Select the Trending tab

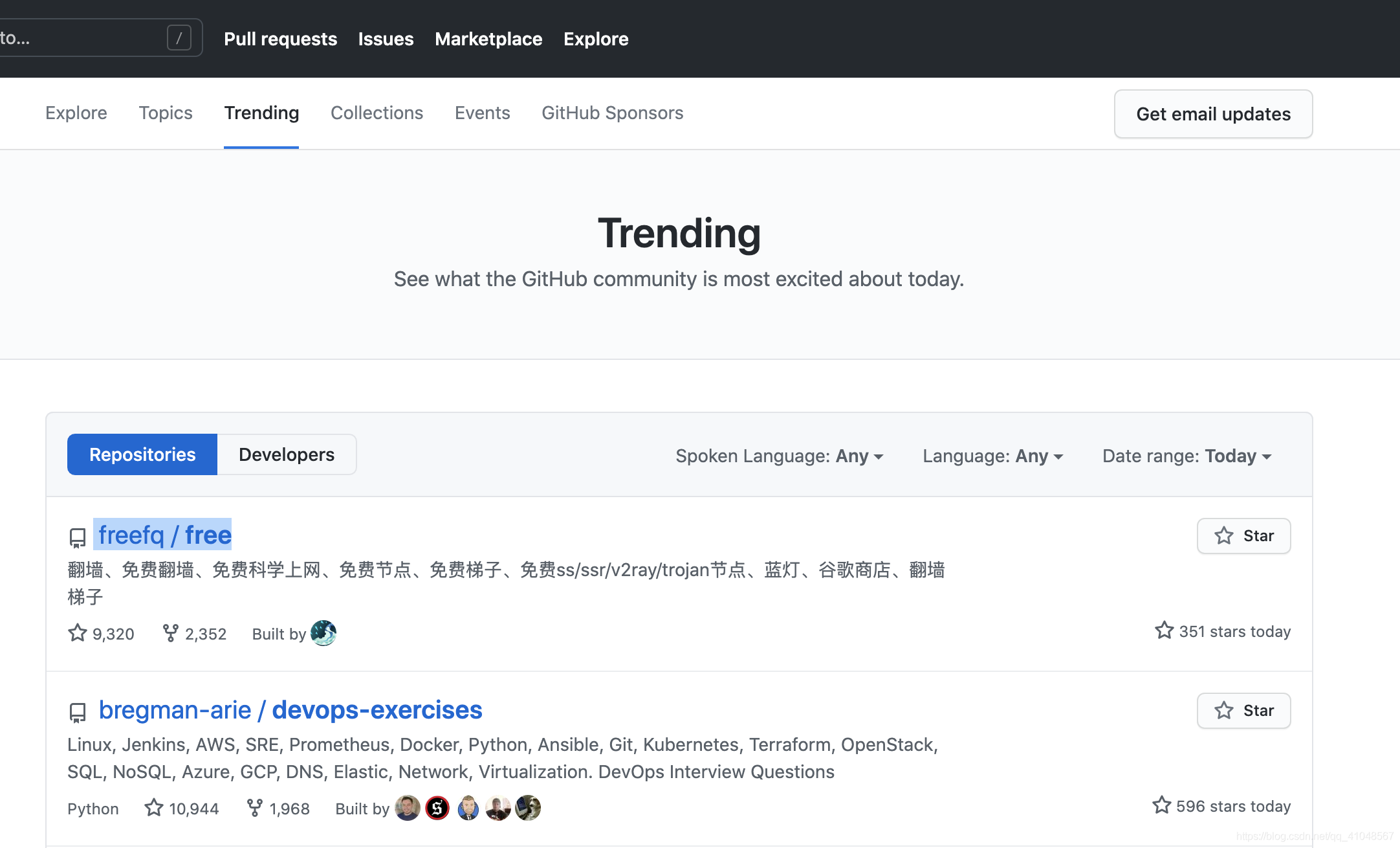coord(261,113)
